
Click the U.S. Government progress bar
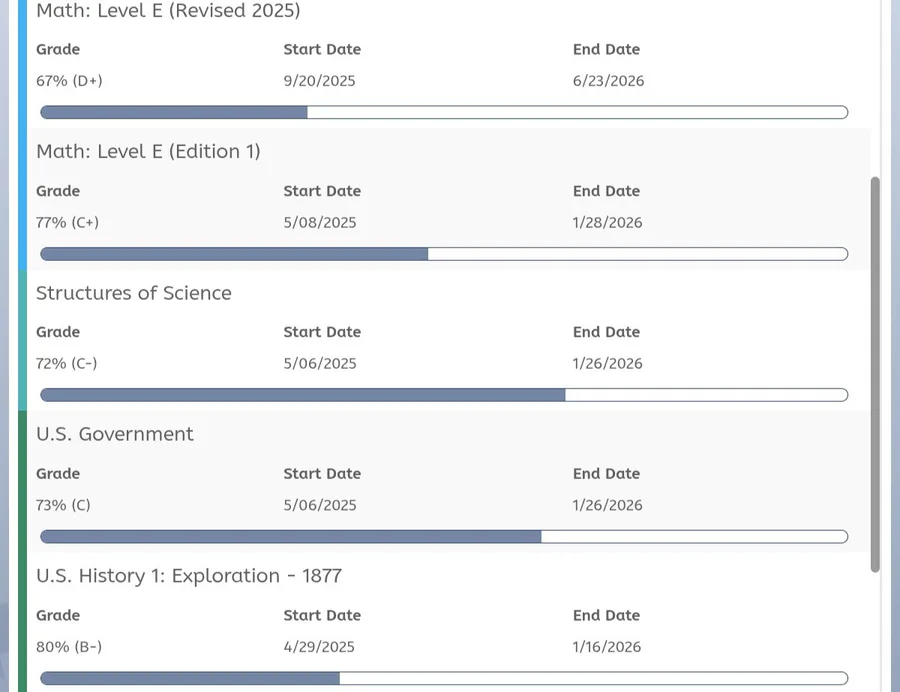point(444,537)
